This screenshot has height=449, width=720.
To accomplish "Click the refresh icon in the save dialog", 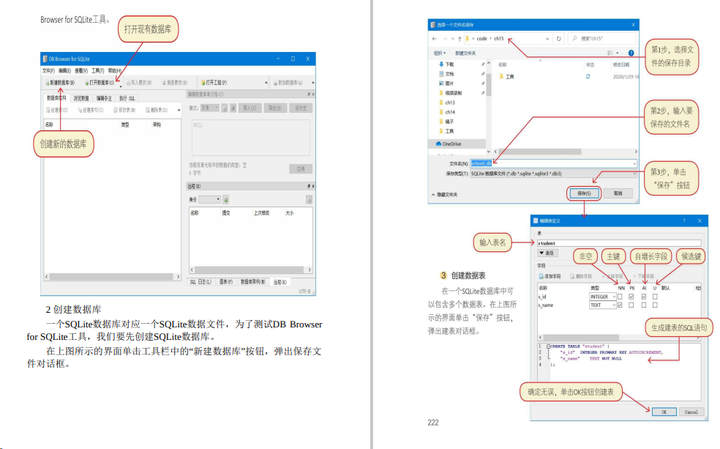I will [559, 39].
